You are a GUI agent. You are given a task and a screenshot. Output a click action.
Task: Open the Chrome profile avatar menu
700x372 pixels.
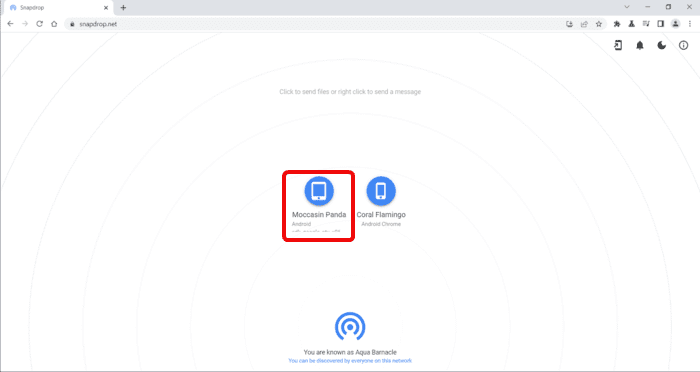[675, 24]
